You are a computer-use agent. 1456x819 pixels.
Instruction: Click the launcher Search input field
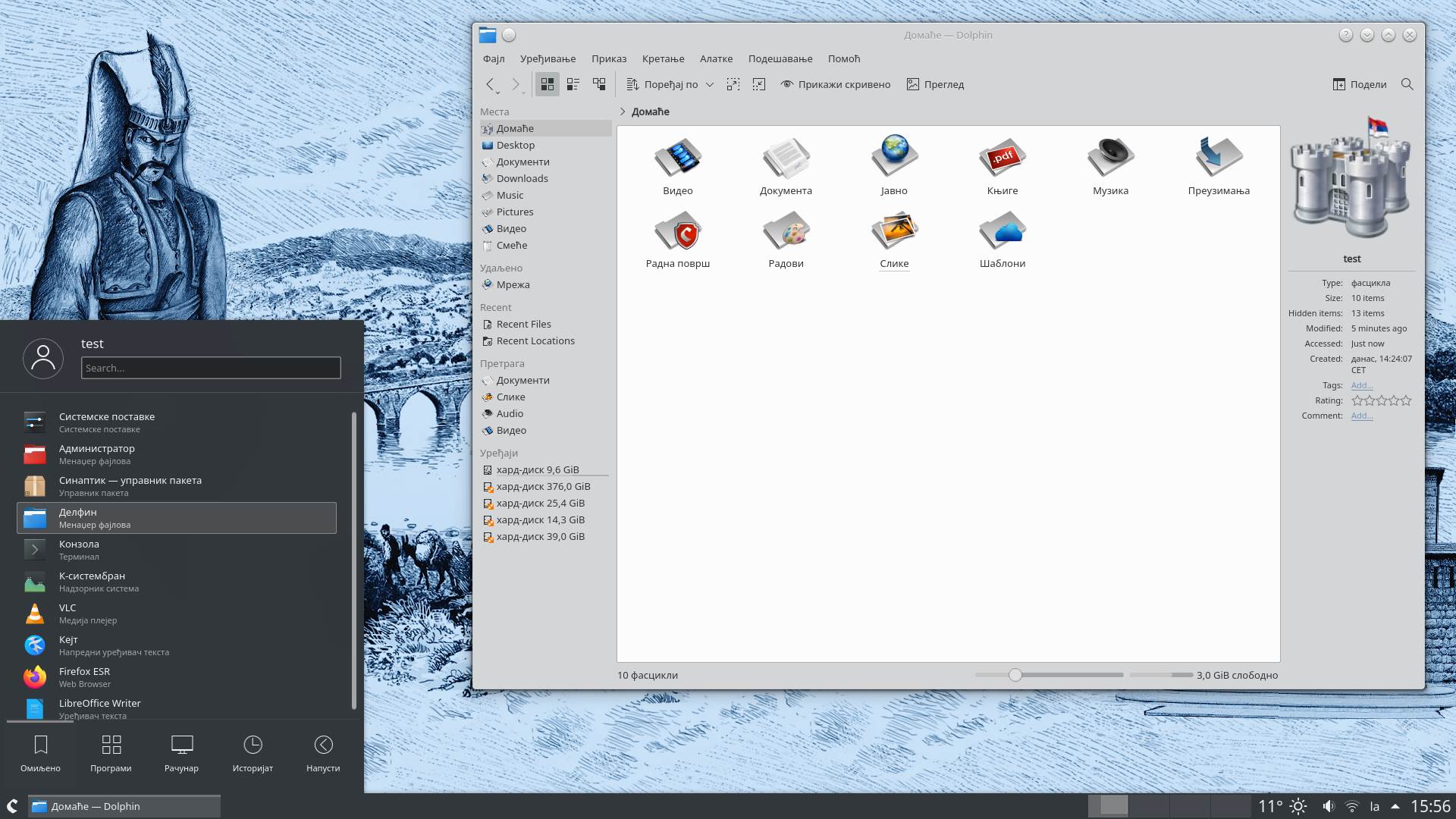coord(210,368)
